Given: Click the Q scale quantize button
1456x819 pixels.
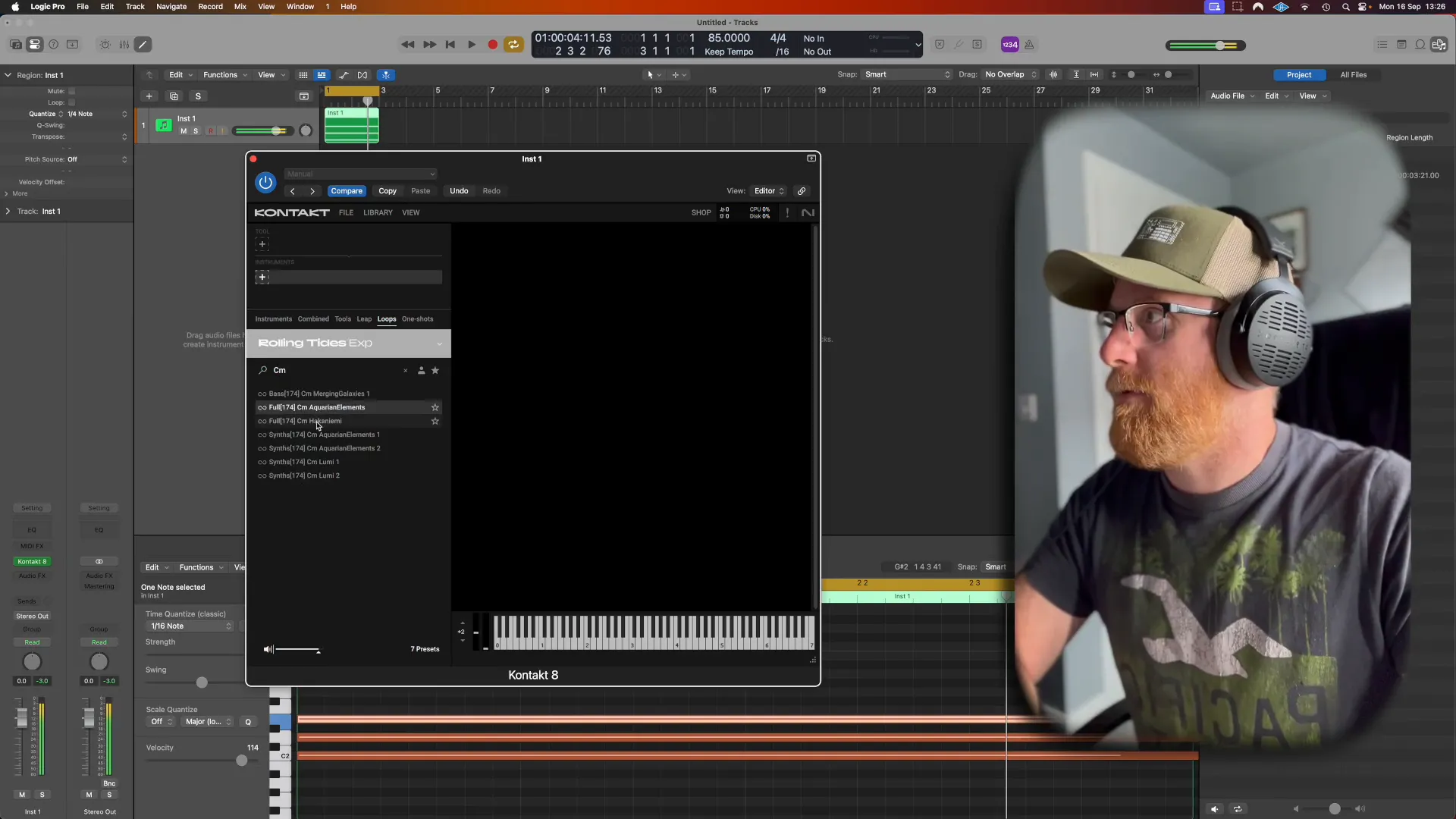Looking at the screenshot, I should coord(248,722).
